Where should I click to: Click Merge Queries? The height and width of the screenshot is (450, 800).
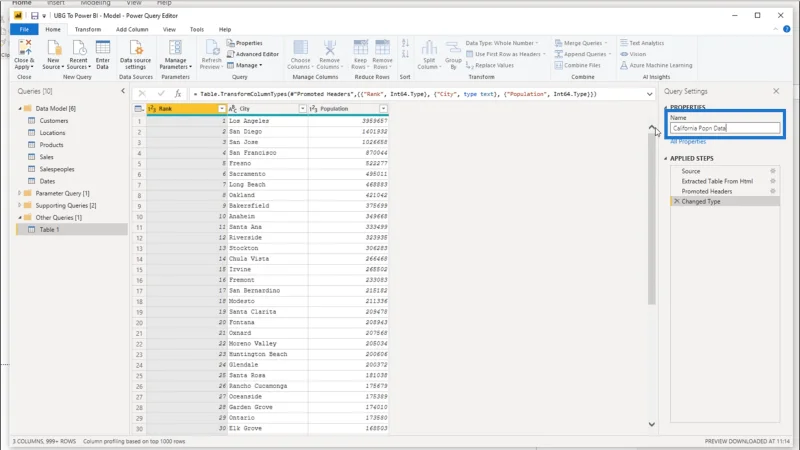tap(581, 43)
